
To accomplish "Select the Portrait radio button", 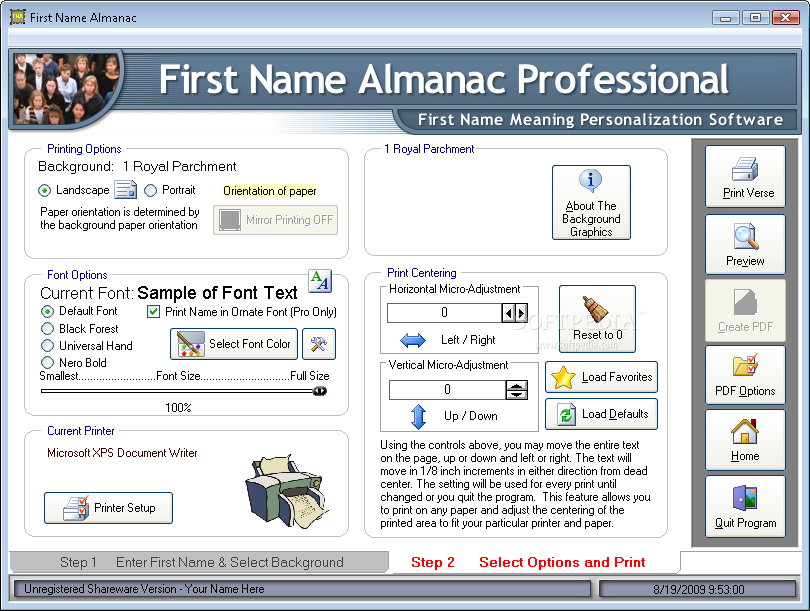I will point(150,191).
